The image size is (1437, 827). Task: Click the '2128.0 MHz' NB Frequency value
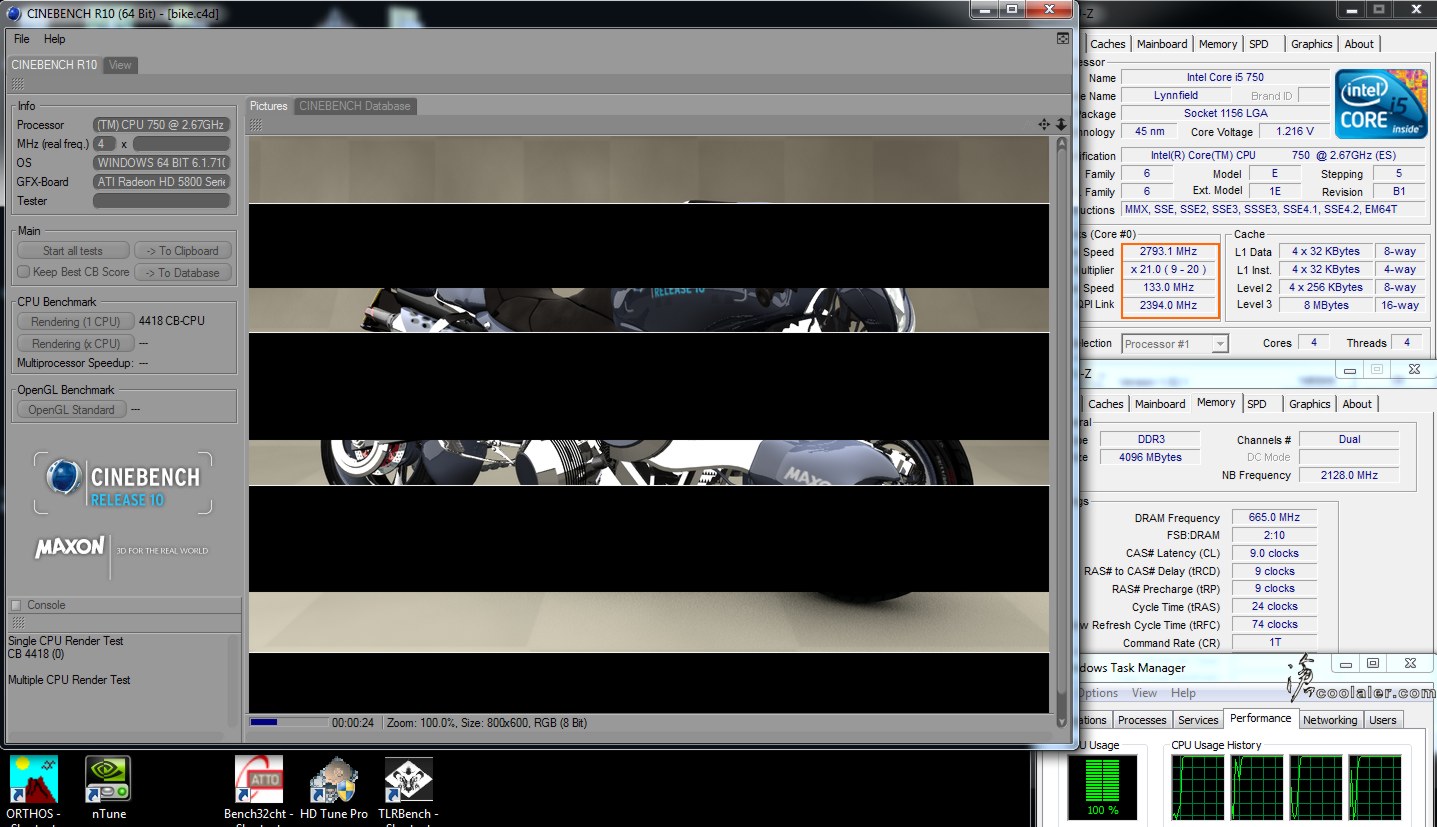[1348, 475]
